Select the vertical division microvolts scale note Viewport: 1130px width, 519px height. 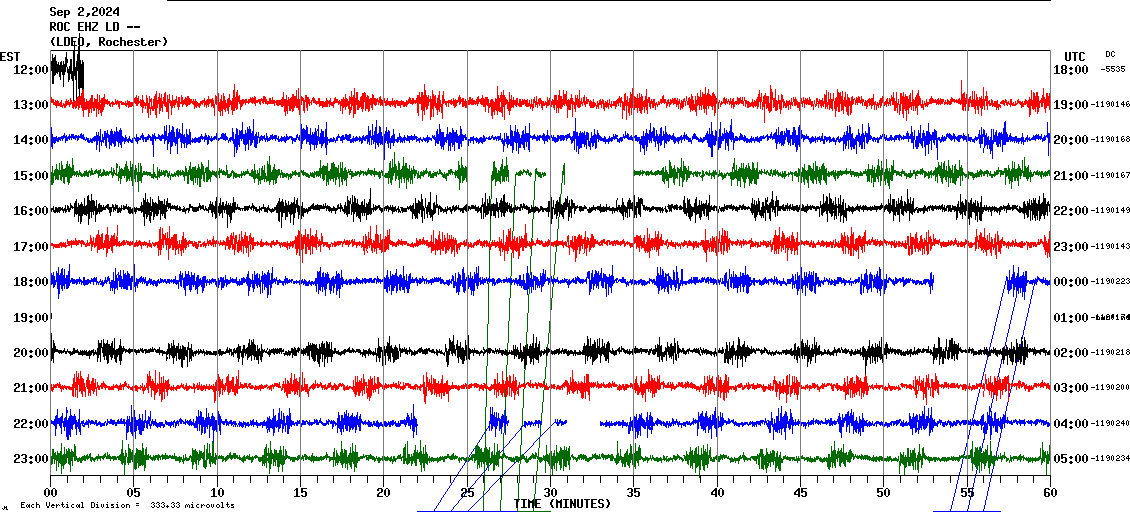(127, 505)
